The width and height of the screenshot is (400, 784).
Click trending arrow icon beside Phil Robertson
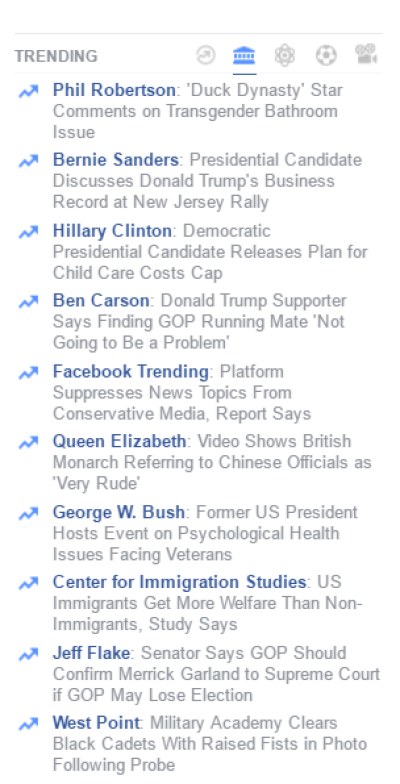tap(28, 92)
